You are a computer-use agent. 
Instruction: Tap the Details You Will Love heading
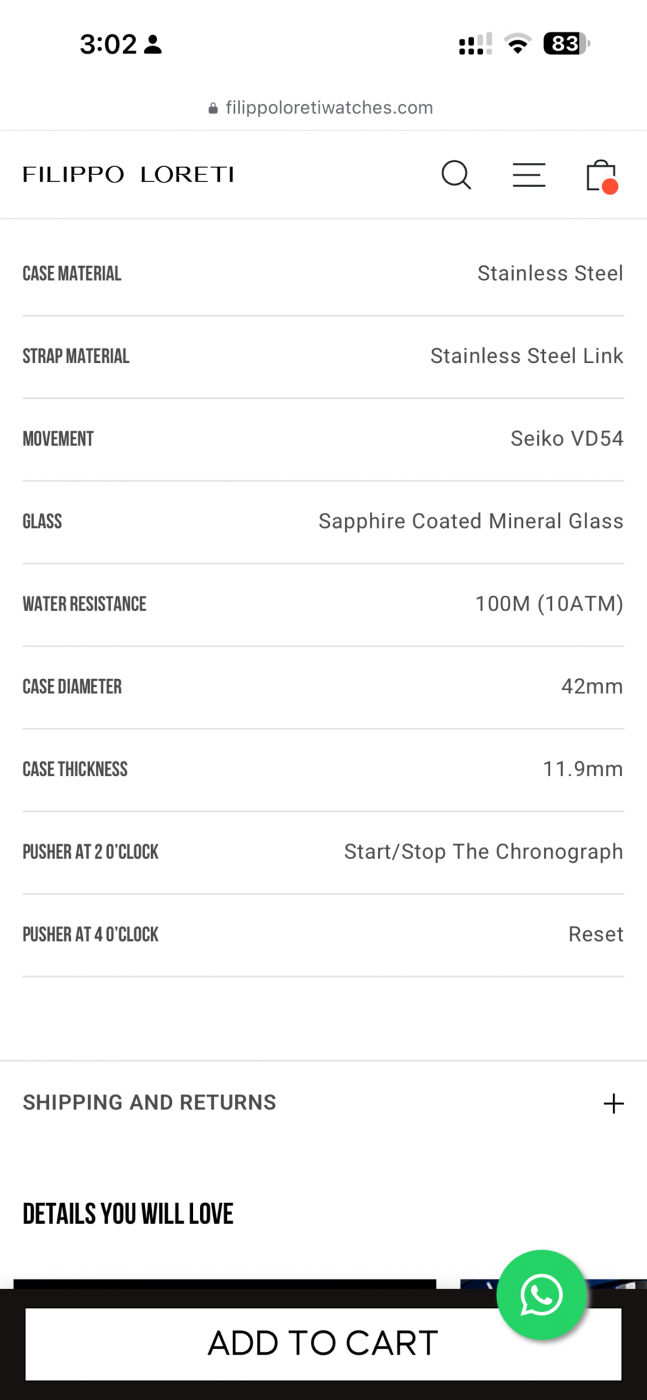pos(128,1214)
